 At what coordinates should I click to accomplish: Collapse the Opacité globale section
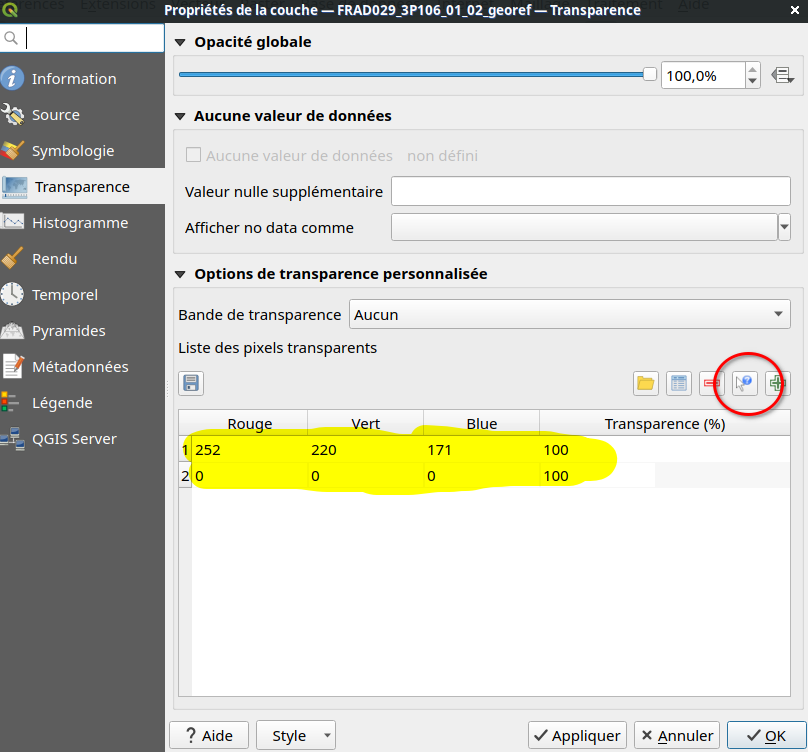coord(181,43)
